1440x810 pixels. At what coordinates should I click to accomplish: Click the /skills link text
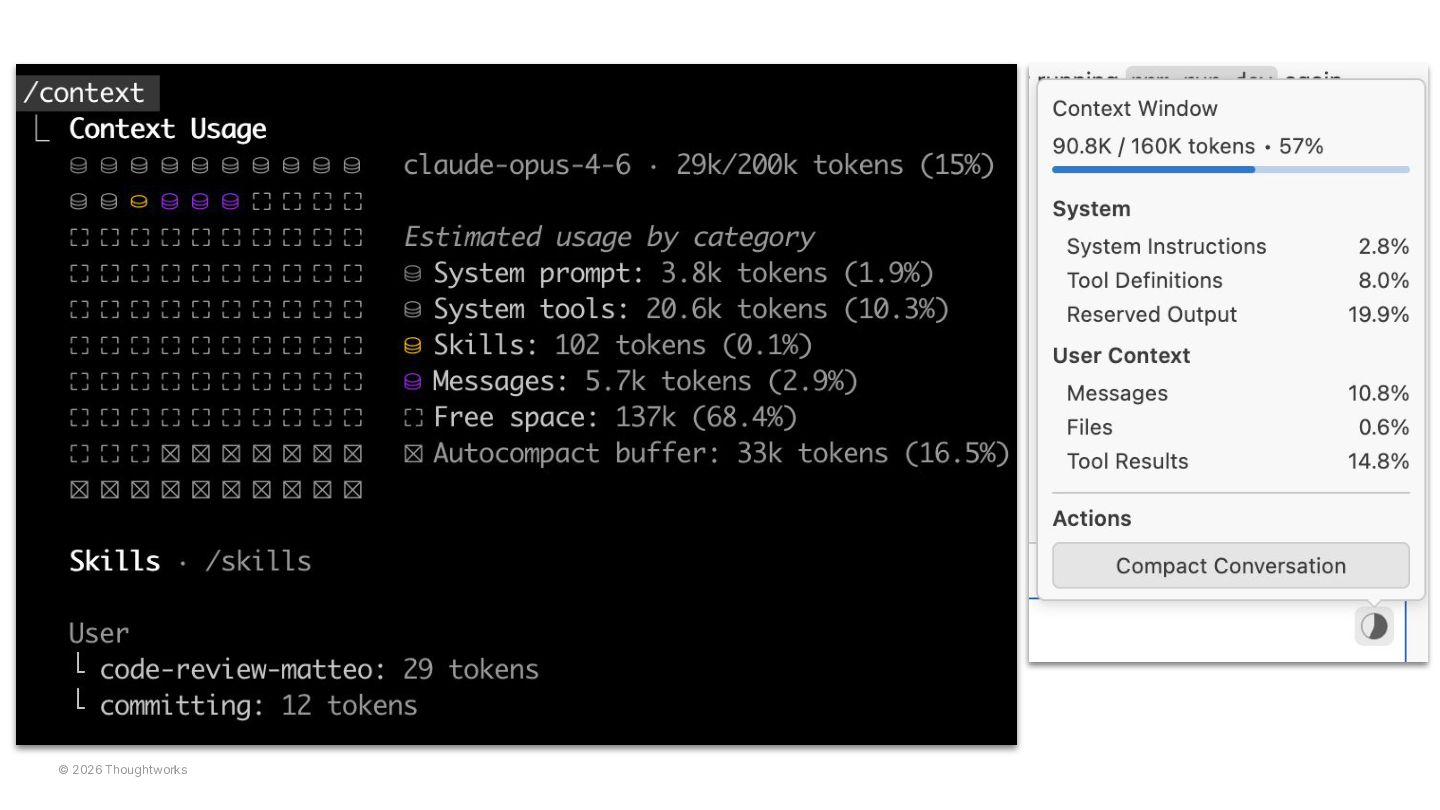(x=258, y=561)
